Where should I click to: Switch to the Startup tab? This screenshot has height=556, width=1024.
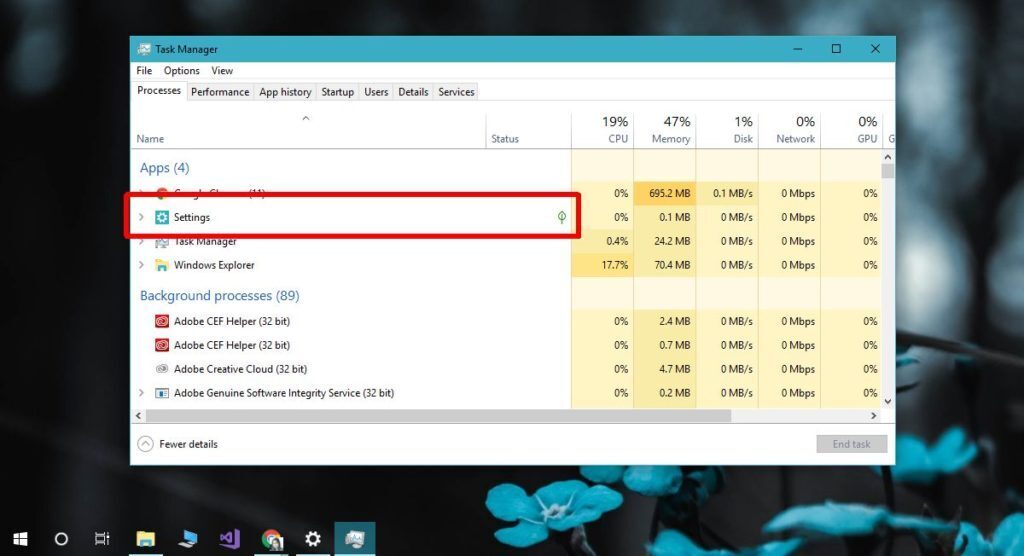(x=337, y=92)
